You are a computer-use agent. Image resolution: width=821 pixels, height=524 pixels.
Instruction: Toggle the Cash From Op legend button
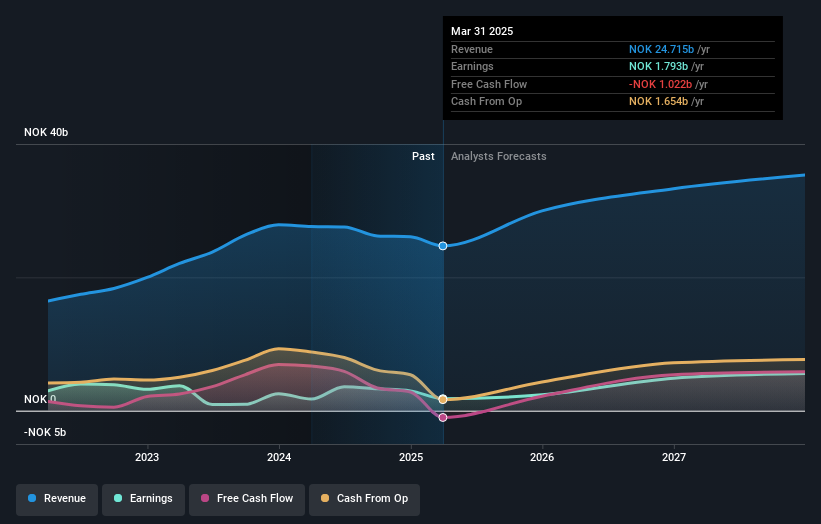[x=364, y=499]
